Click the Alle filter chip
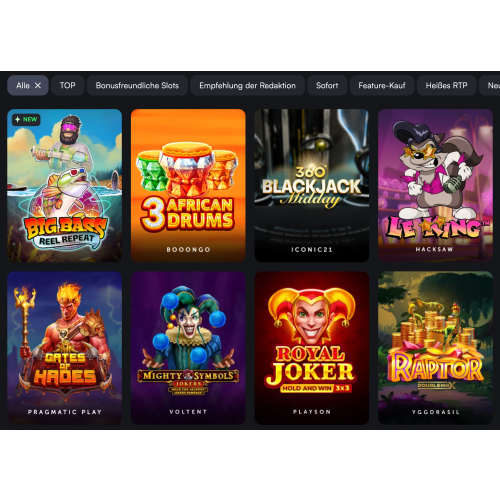Screen dimensions: 500x500 click(28, 86)
